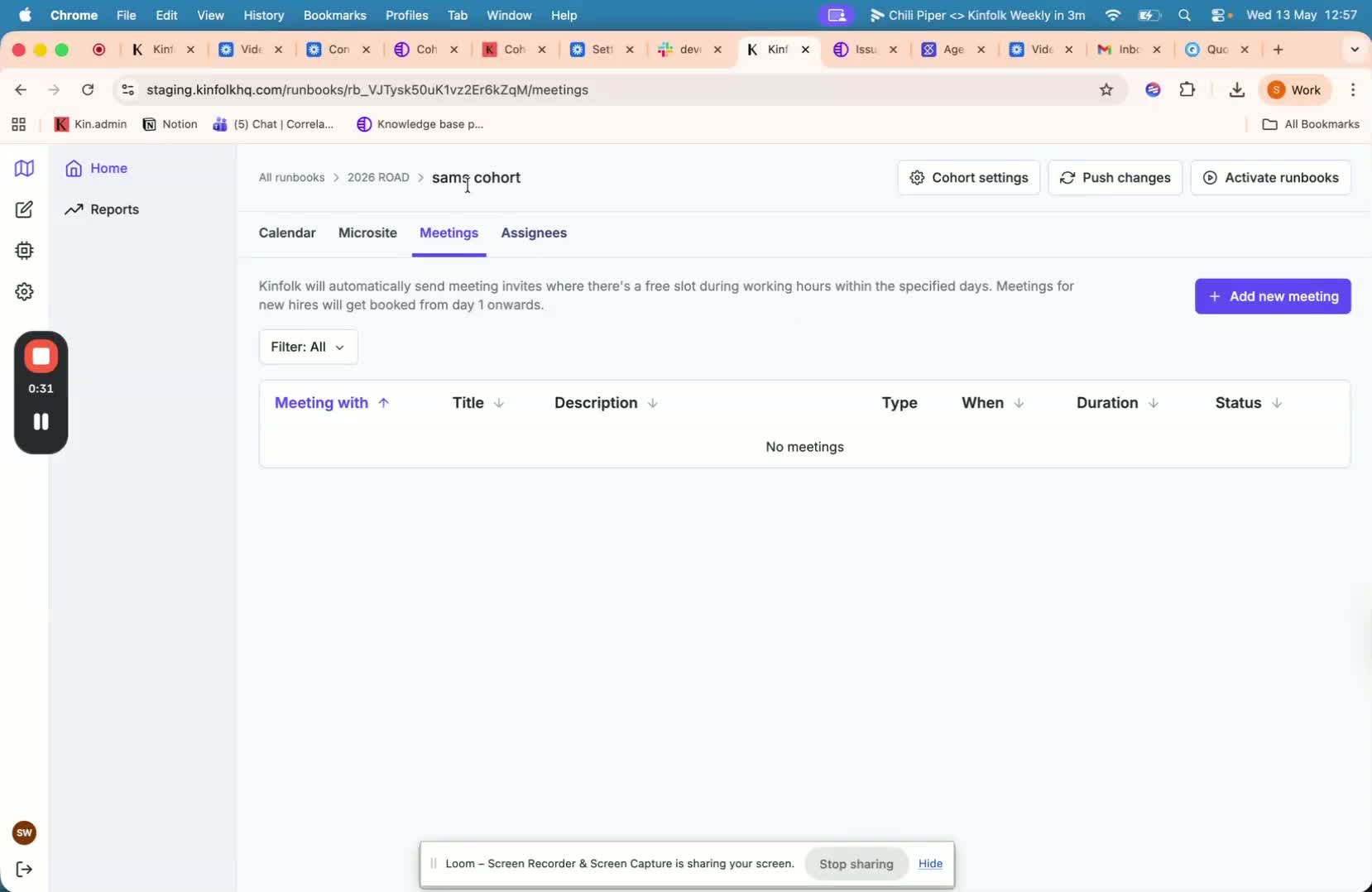Open a new browser tab
Screen dimensions: 1372x892
tap(1278, 50)
